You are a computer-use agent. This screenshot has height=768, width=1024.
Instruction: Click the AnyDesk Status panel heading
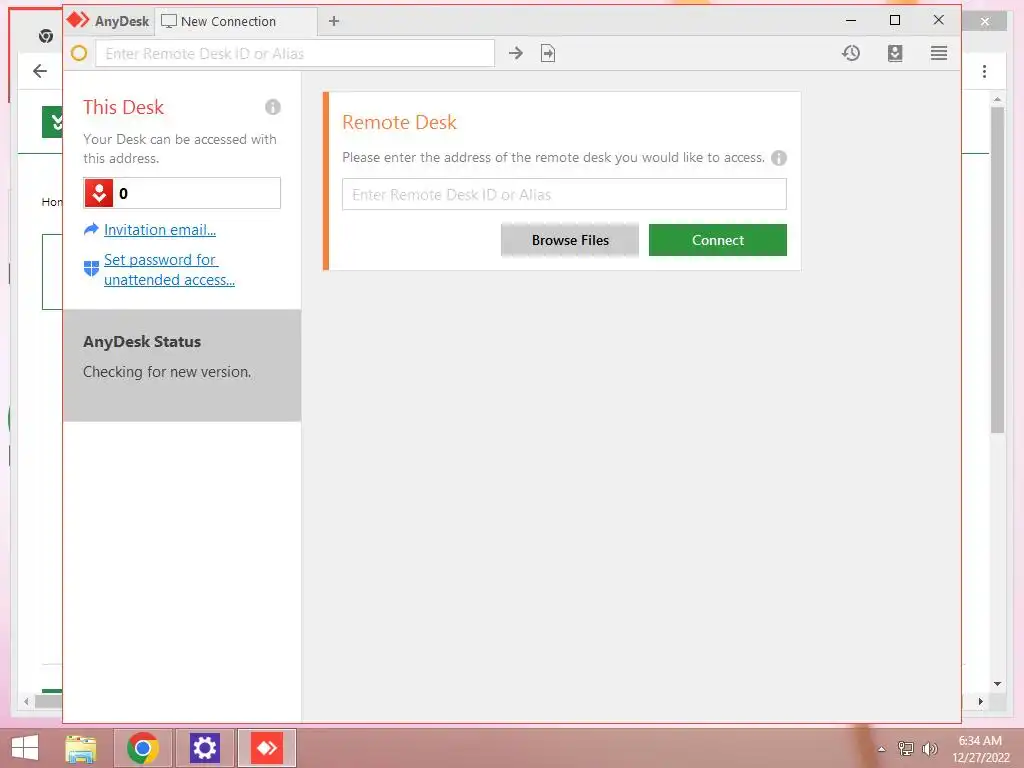pos(142,342)
